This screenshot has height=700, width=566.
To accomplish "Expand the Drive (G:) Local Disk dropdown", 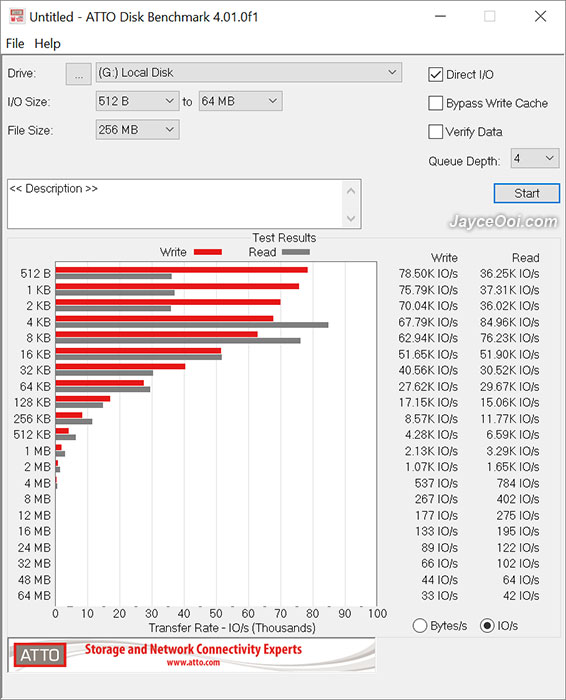I will click(249, 73).
